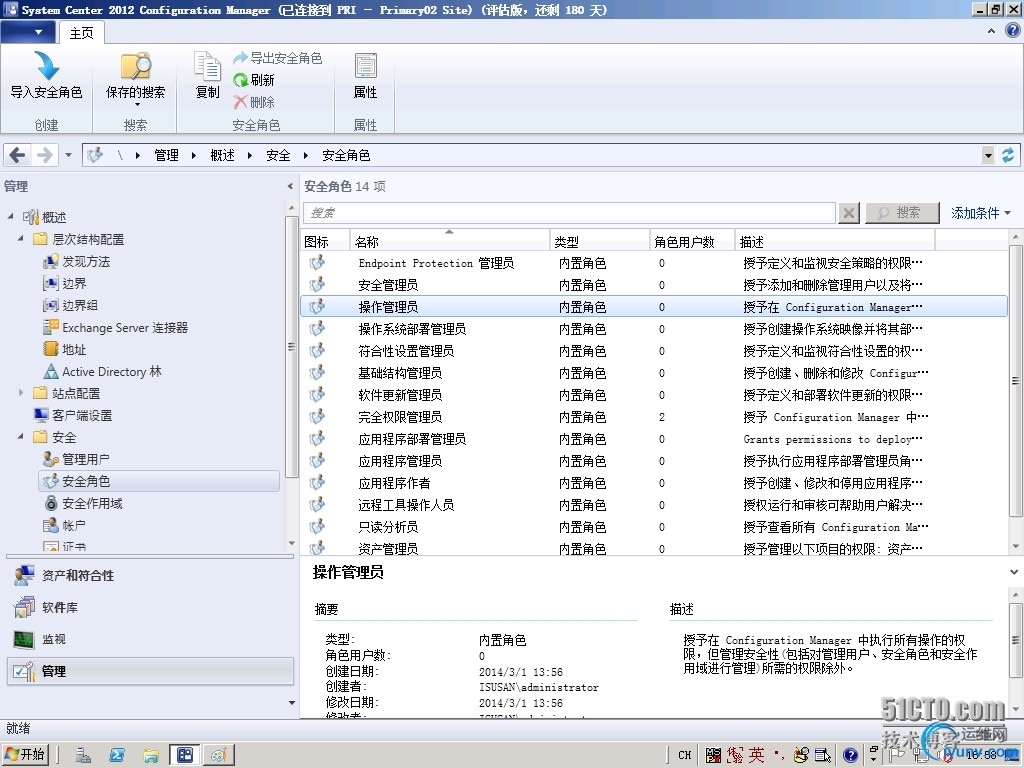Click 安全角色 in the breadcrumb path
The width and height of the screenshot is (1024, 768).
point(346,155)
